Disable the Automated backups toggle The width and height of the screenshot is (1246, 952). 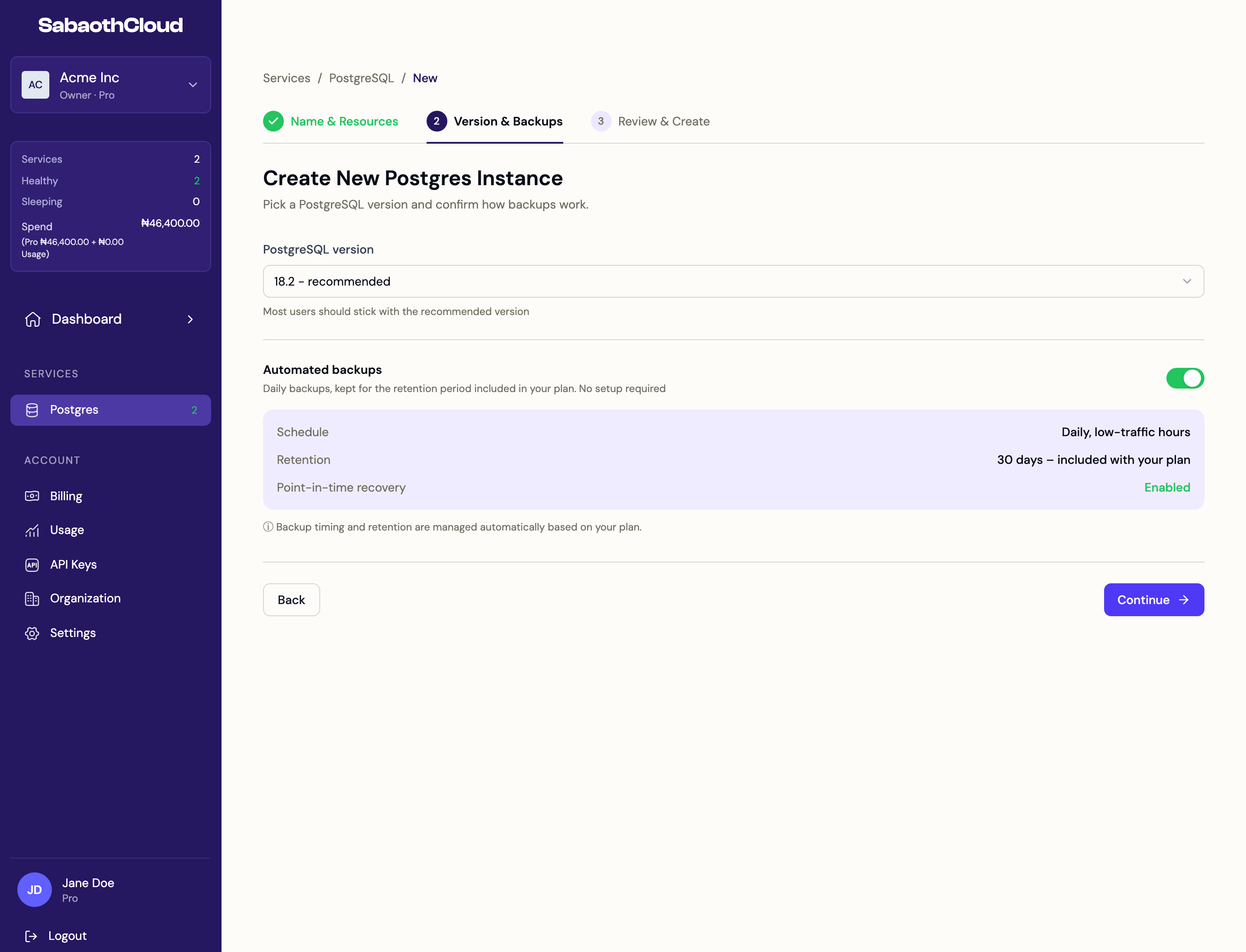tap(1185, 378)
